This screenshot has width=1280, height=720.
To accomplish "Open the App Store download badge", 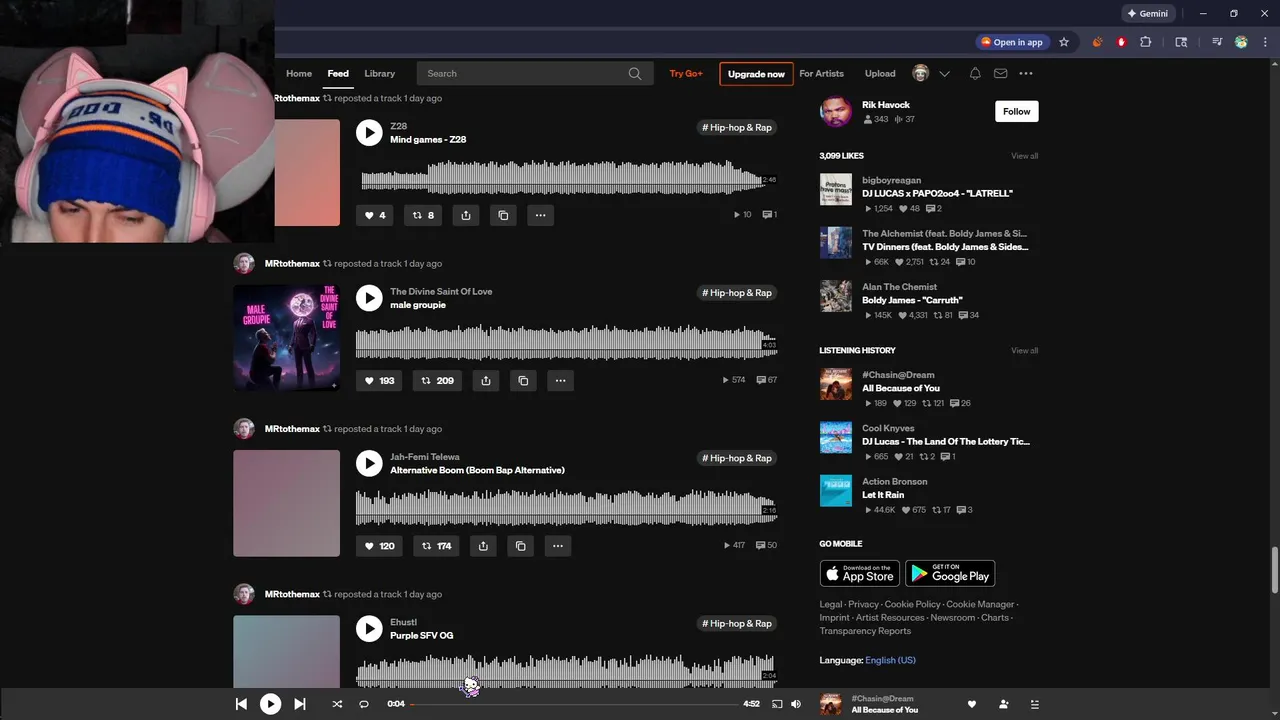I will coord(860,573).
